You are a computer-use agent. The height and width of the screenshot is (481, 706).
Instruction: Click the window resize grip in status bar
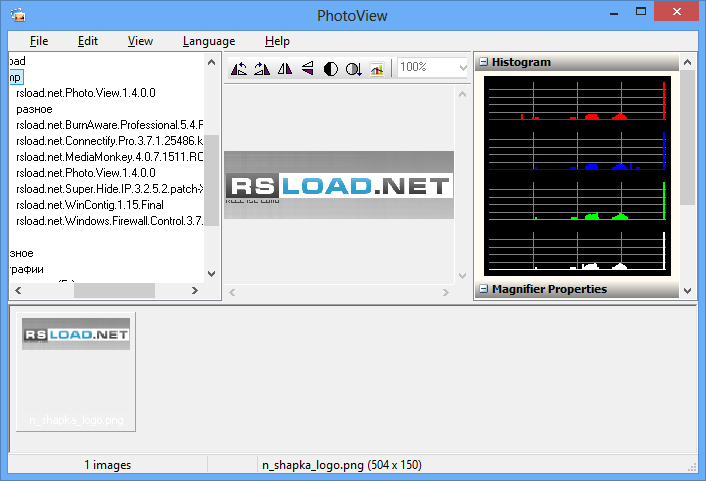tap(692, 467)
